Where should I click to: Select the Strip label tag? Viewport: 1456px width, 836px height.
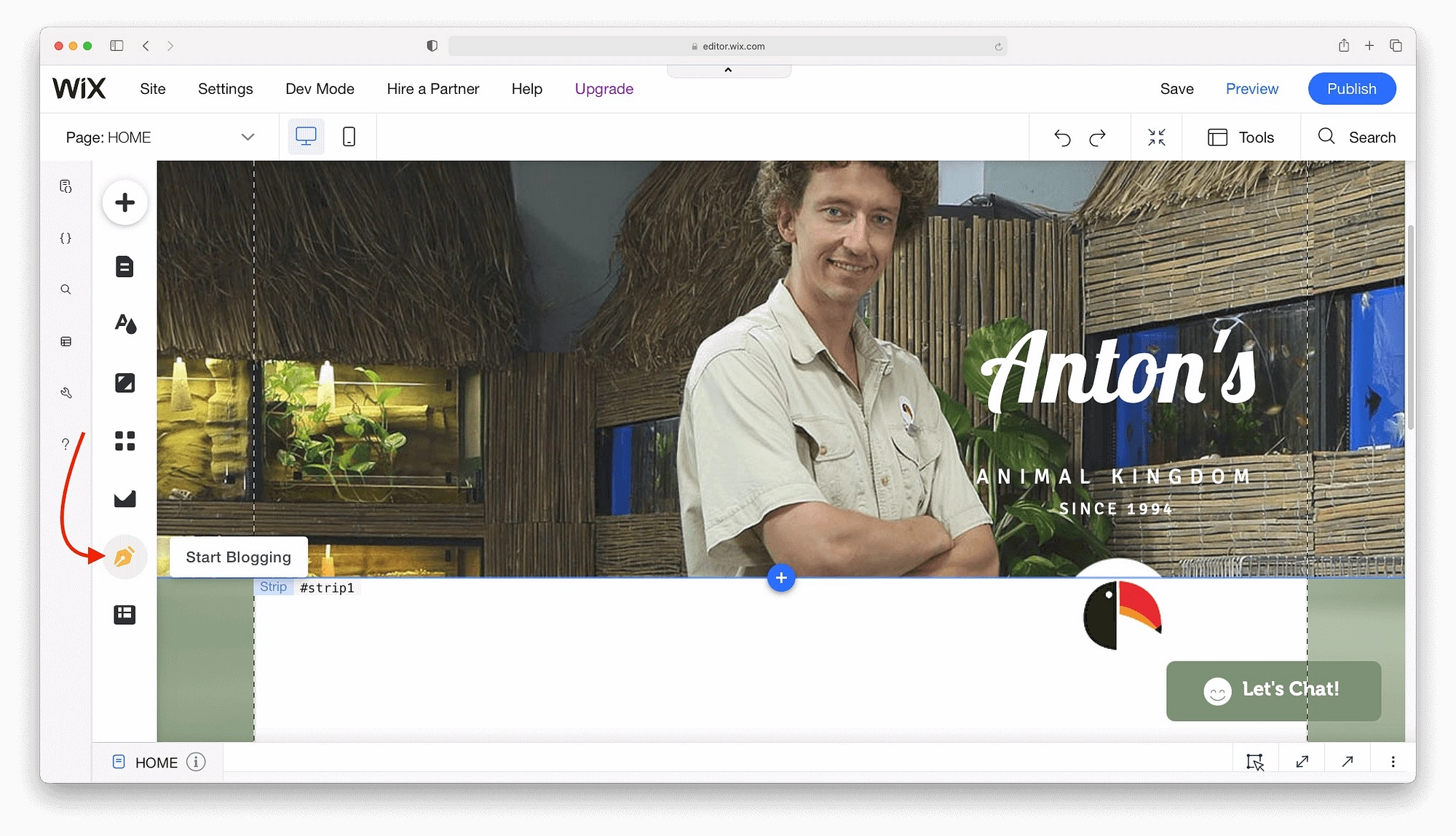click(x=274, y=586)
